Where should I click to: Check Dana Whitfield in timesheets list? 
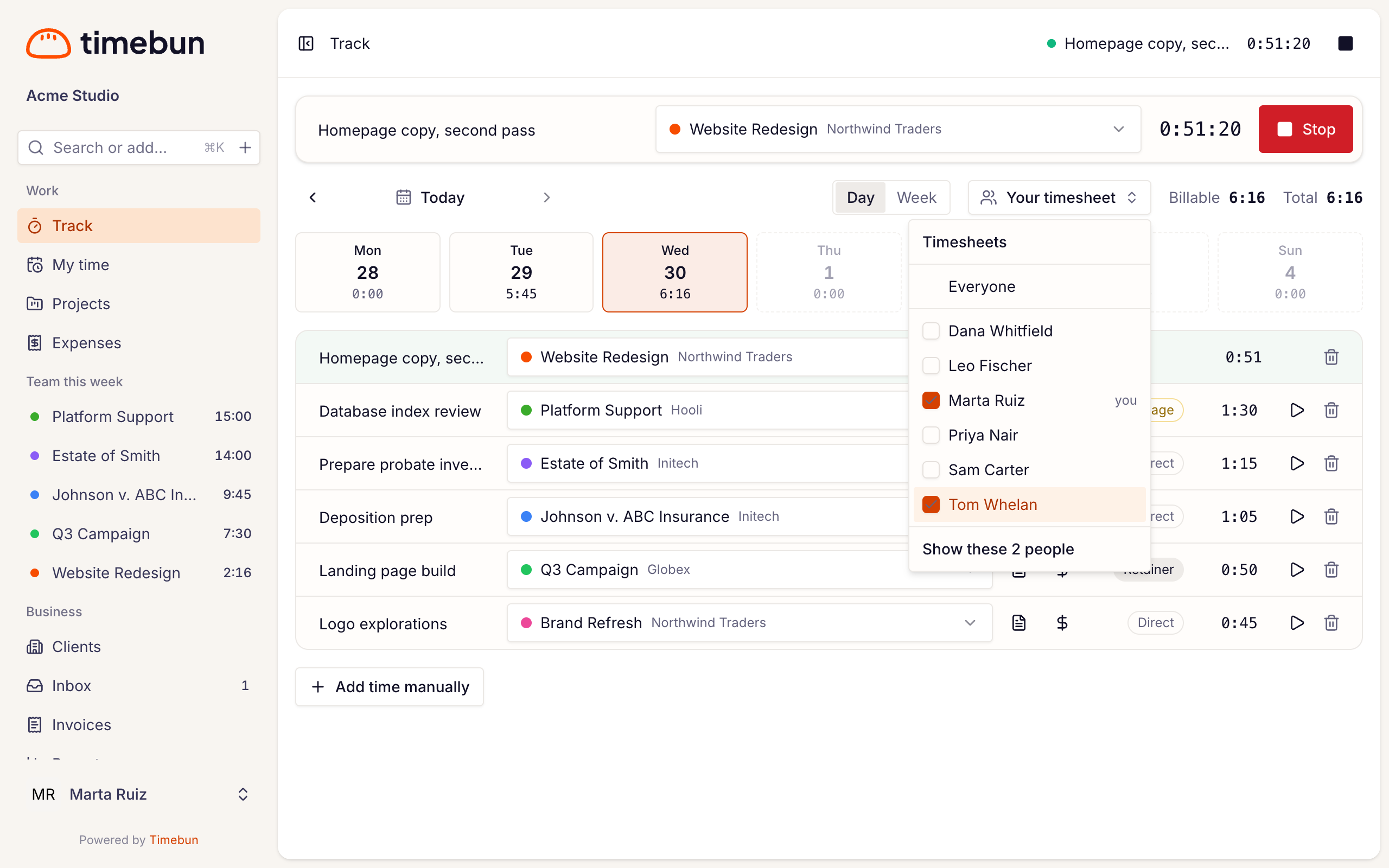coord(931,331)
